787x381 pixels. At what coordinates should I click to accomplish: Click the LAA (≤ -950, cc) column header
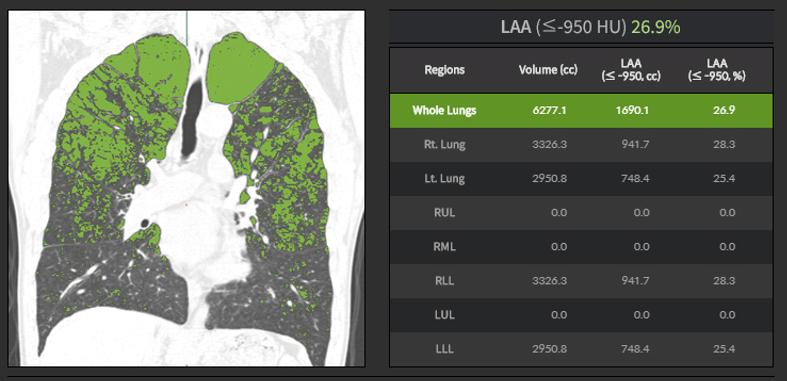point(631,70)
